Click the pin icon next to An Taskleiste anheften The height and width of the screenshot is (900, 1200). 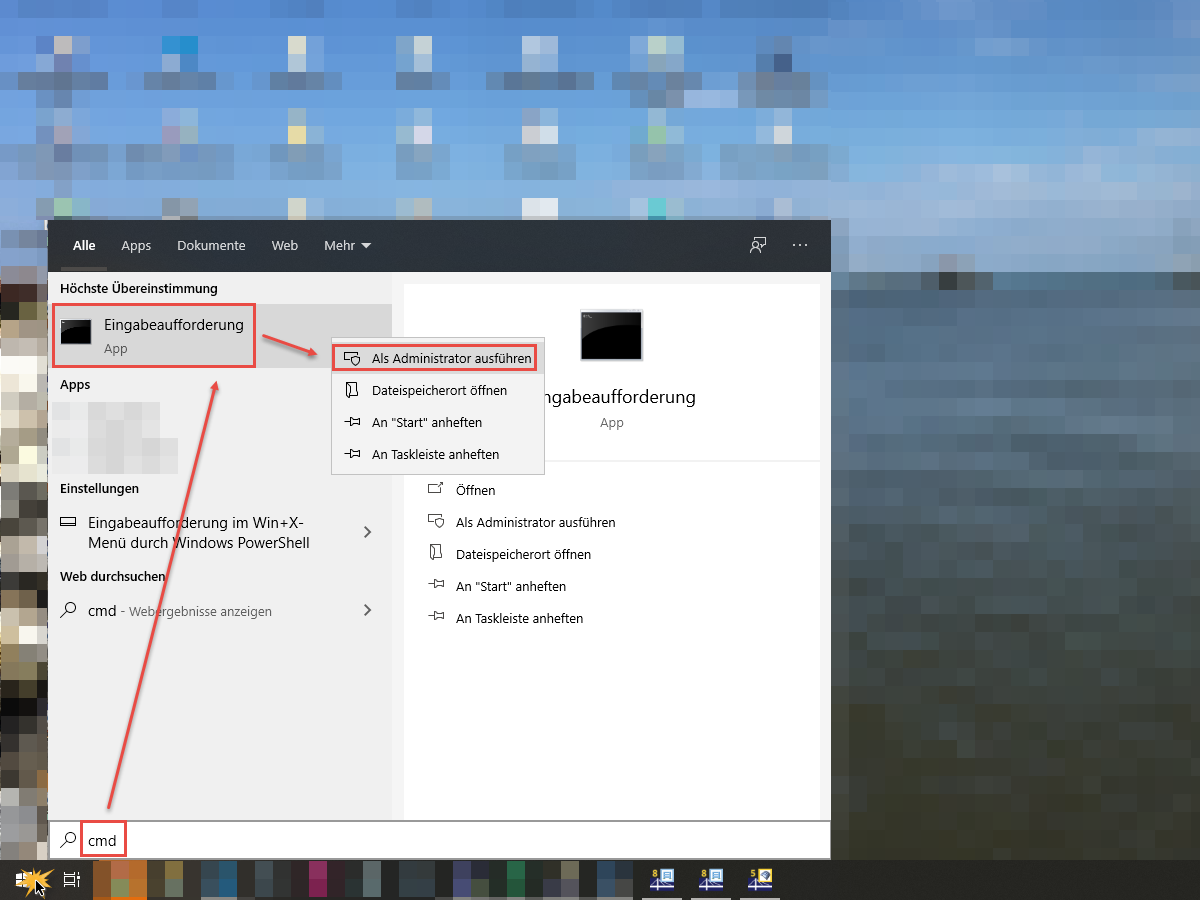click(351, 454)
